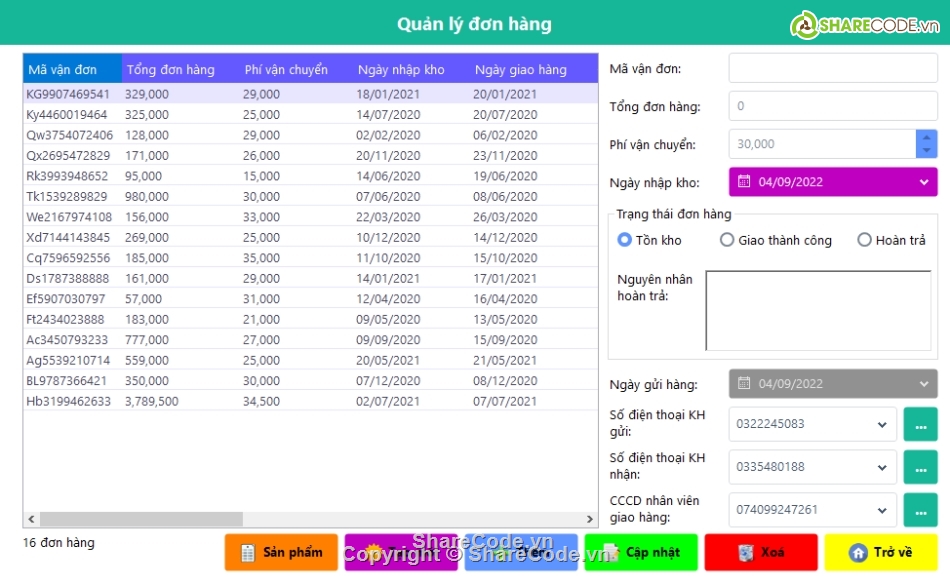Click the Cập nhật (update) button

click(641, 552)
